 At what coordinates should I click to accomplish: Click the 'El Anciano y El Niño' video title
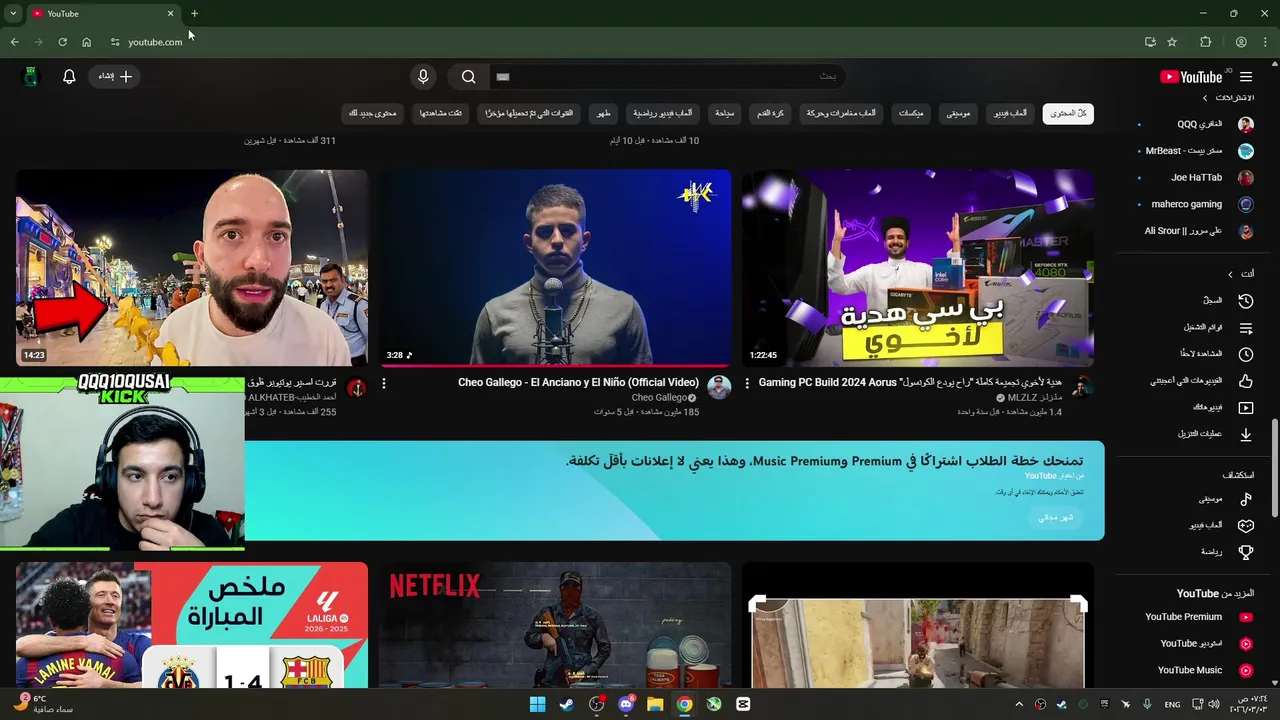point(578,383)
